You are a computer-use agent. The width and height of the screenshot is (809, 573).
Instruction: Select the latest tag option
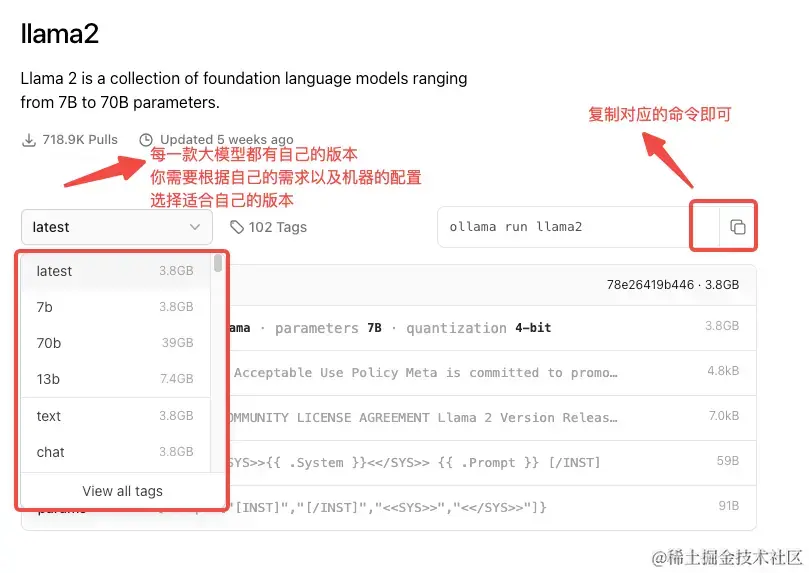coord(115,271)
